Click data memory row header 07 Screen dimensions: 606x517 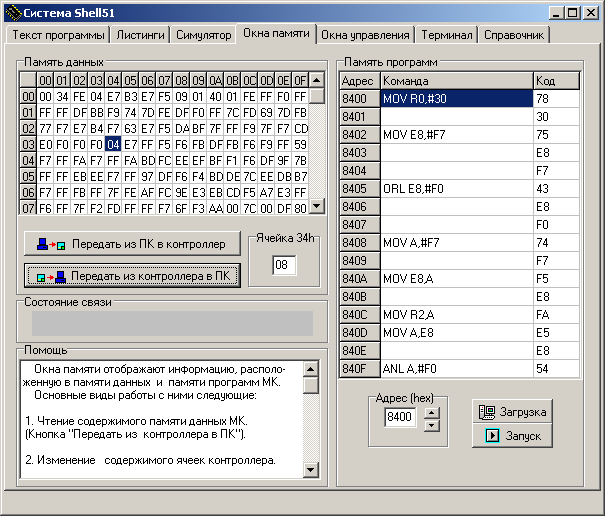point(28,209)
